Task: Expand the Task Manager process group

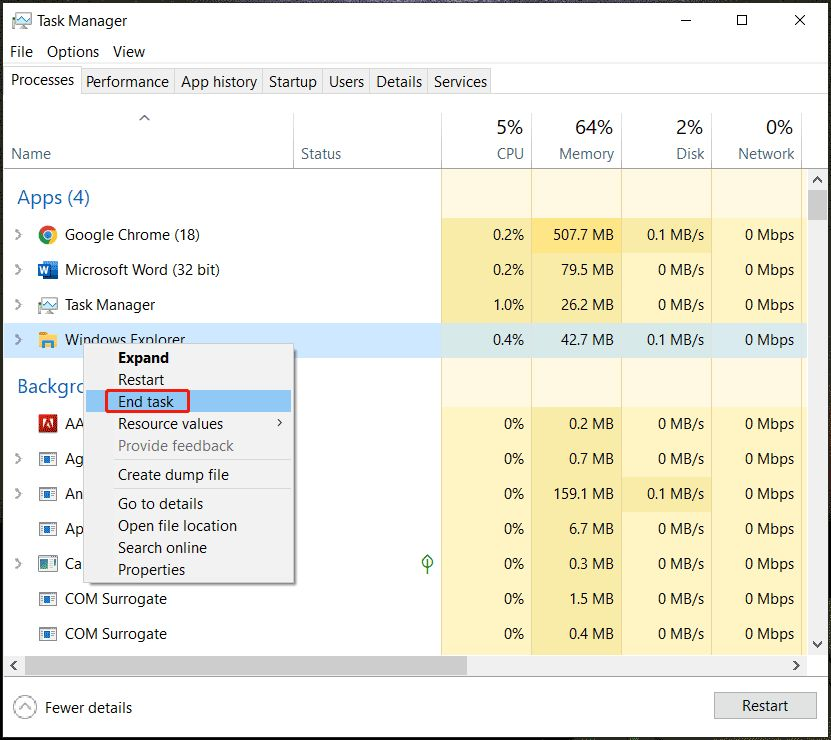Action: [x=18, y=304]
